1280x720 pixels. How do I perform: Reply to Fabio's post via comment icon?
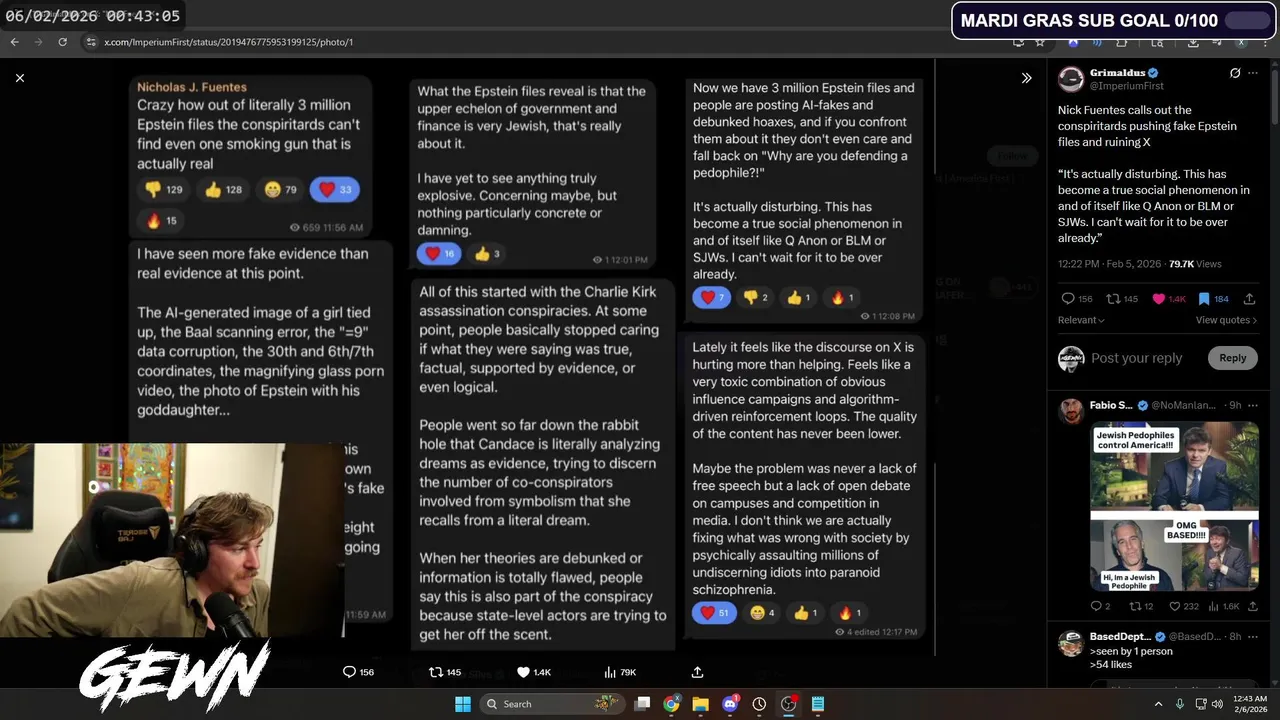point(1096,606)
